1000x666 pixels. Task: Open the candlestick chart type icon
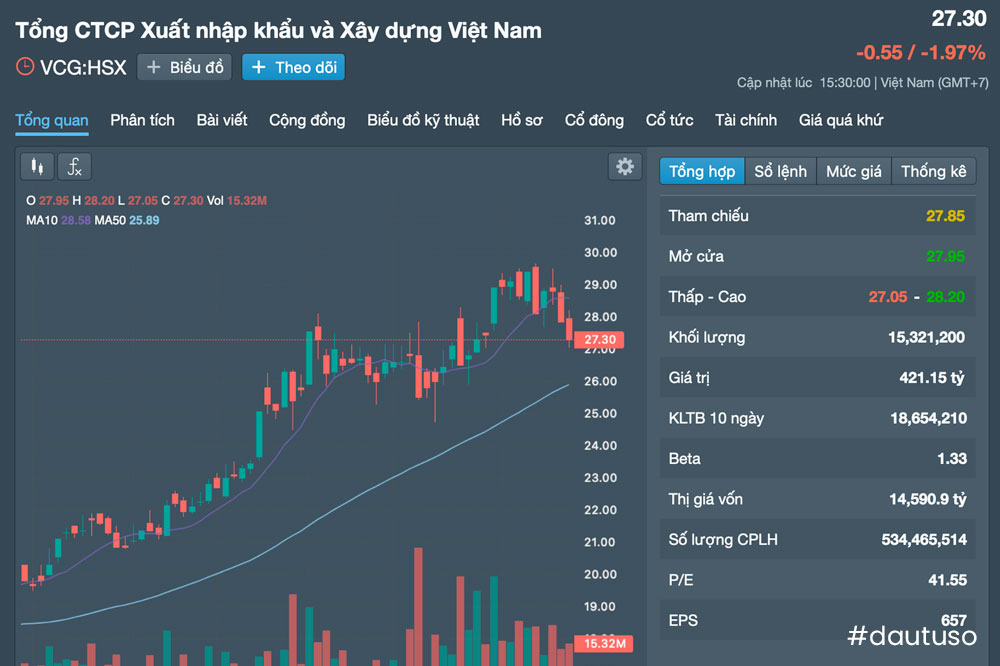click(37, 167)
